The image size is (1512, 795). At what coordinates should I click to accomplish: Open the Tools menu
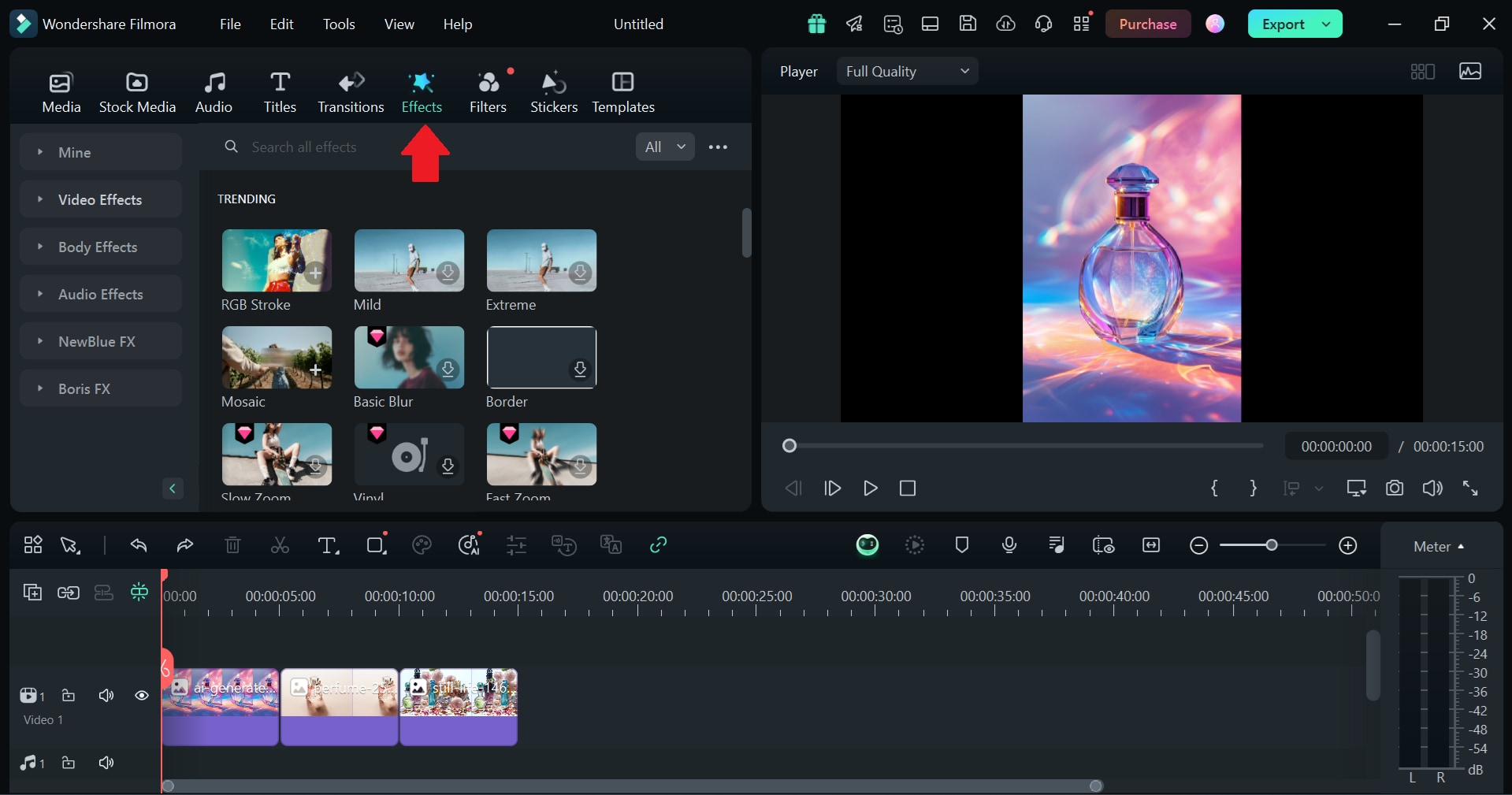click(339, 24)
